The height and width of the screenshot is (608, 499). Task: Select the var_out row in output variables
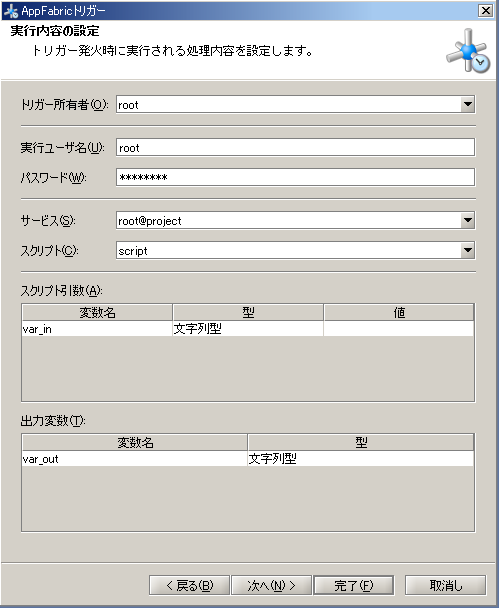click(248, 459)
